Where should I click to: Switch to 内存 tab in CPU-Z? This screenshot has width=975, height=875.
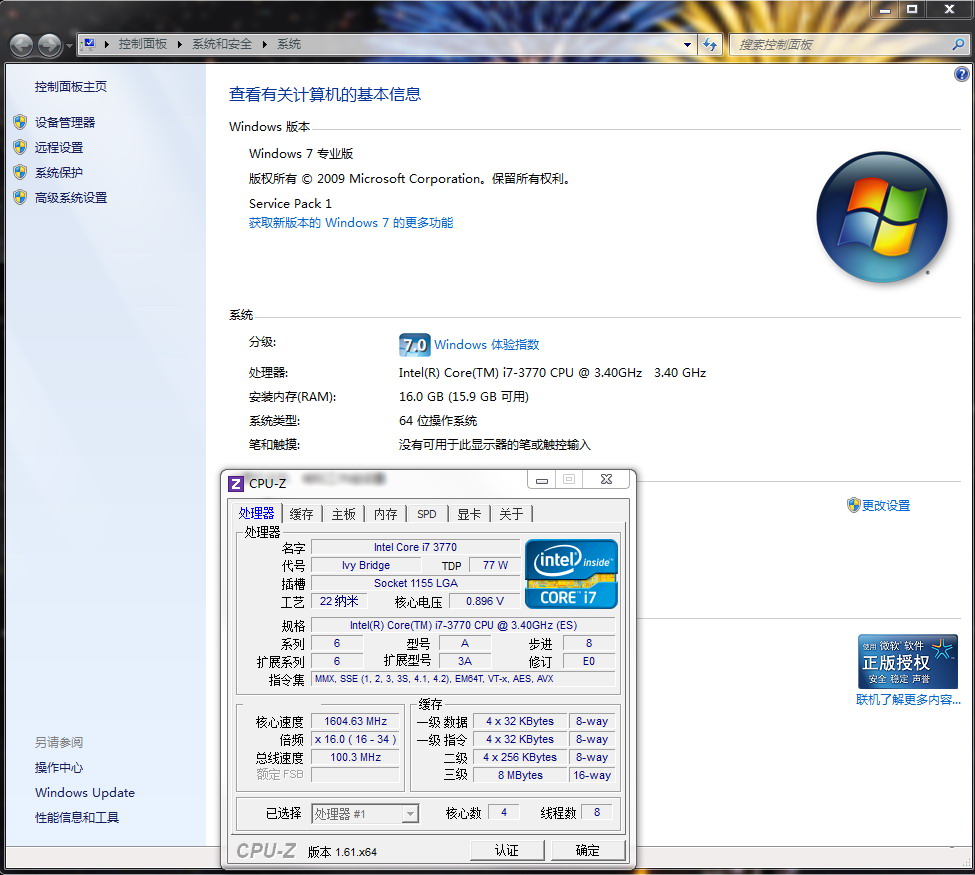(386, 514)
